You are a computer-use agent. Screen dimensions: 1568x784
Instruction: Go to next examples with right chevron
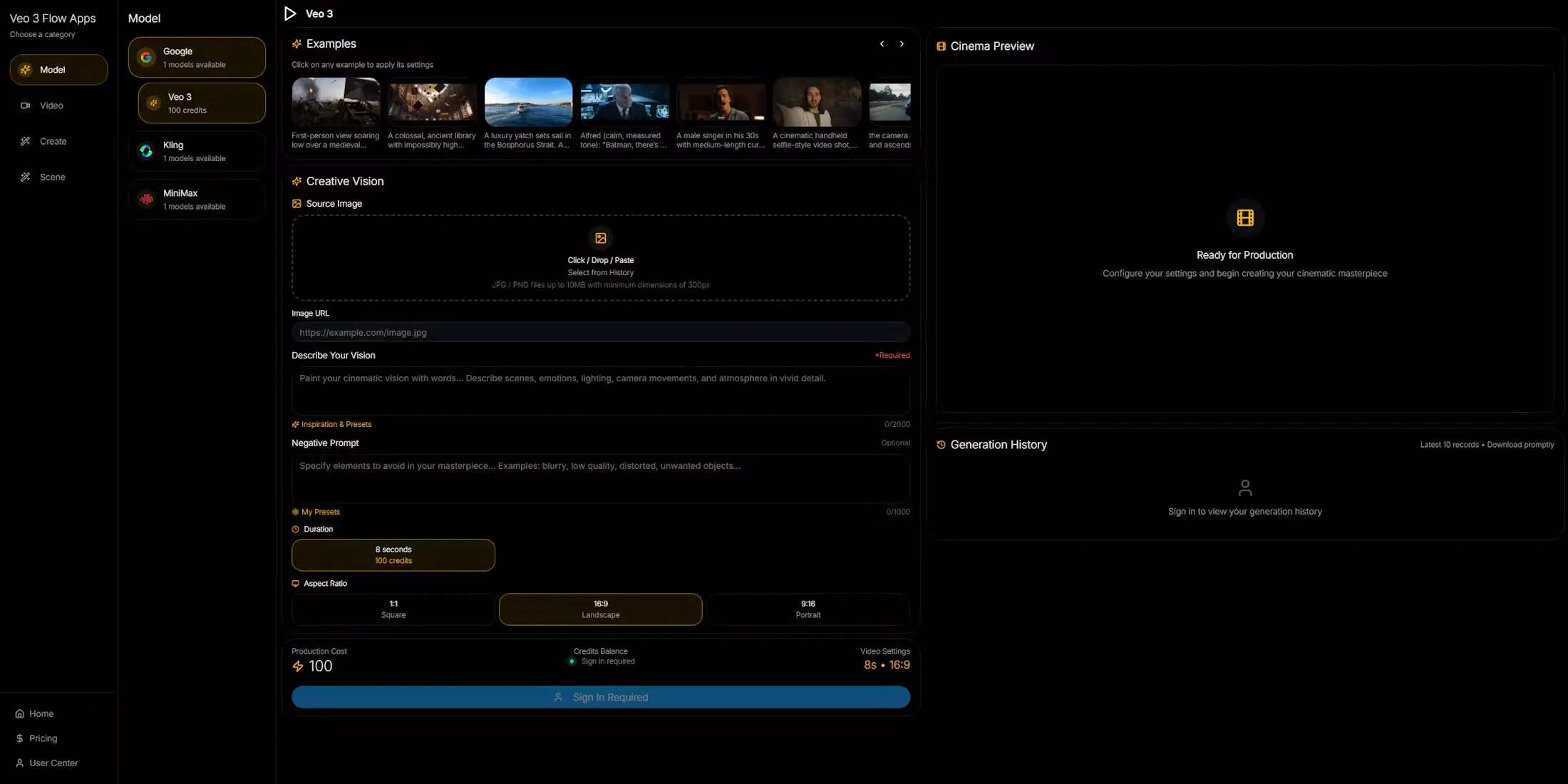pyautogui.click(x=902, y=44)
